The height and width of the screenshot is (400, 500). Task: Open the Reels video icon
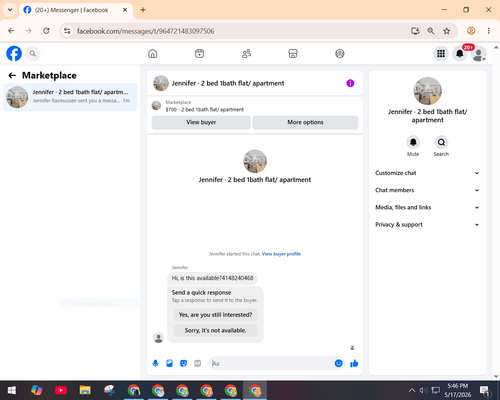199,53
